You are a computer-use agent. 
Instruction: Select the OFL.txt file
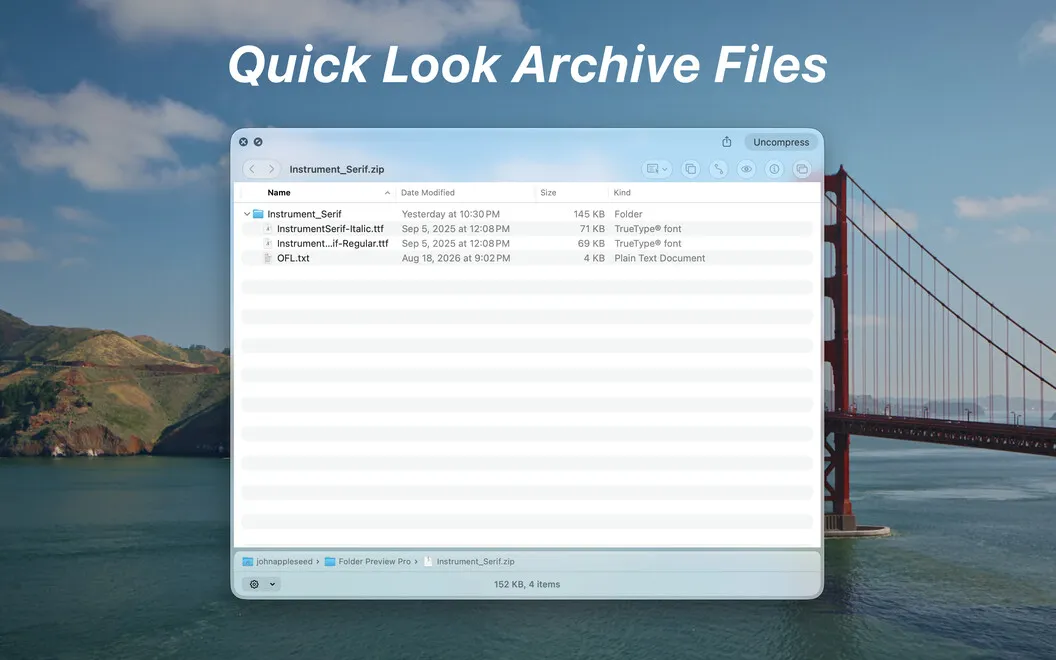pos(527,258)
